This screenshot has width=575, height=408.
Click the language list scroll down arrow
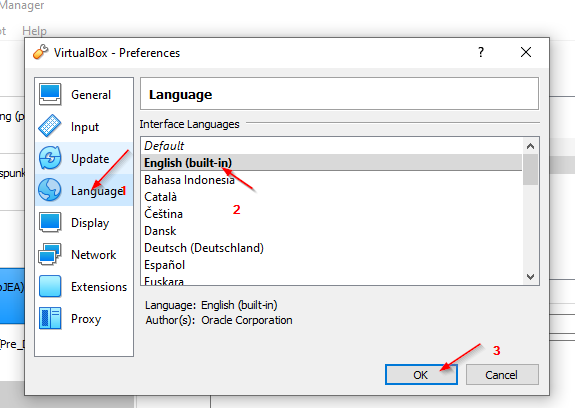point(530,277)
